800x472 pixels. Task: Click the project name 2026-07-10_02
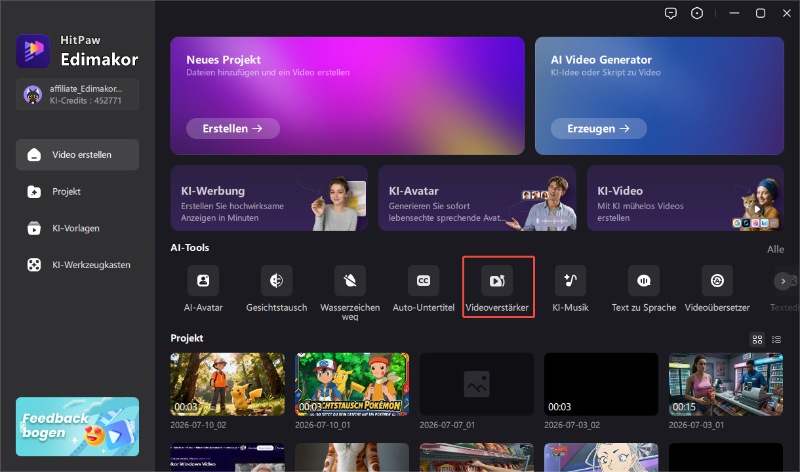198,425
